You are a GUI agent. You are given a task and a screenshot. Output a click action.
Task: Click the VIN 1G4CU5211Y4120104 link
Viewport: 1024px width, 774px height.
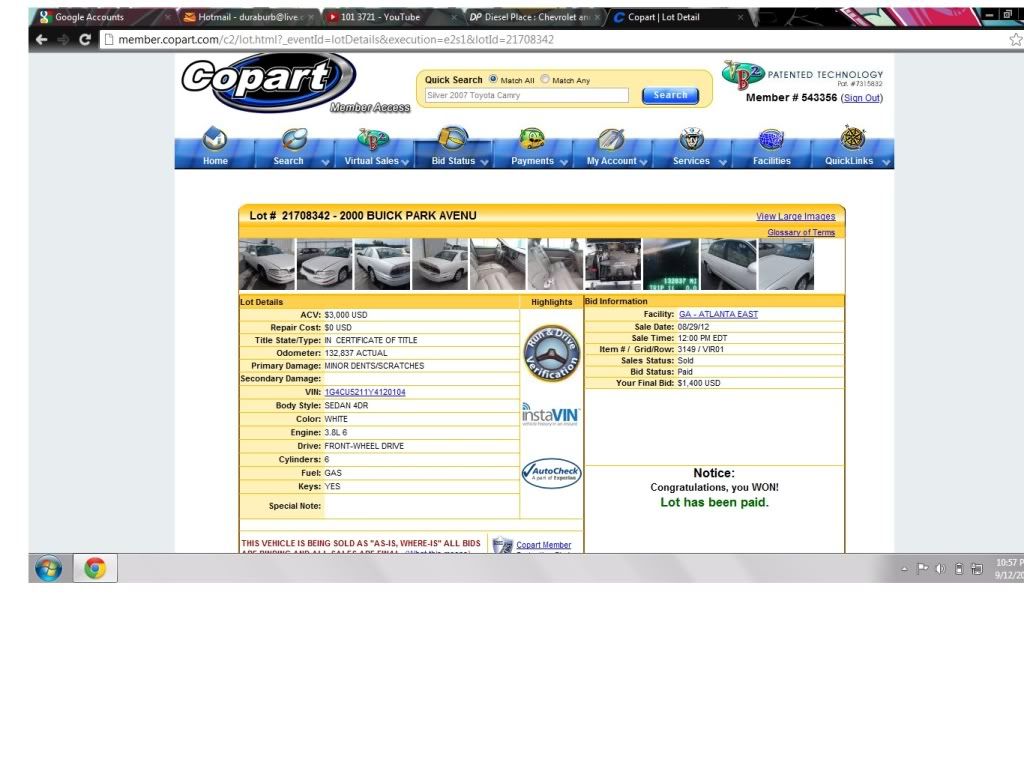click(x=365, y=393)
